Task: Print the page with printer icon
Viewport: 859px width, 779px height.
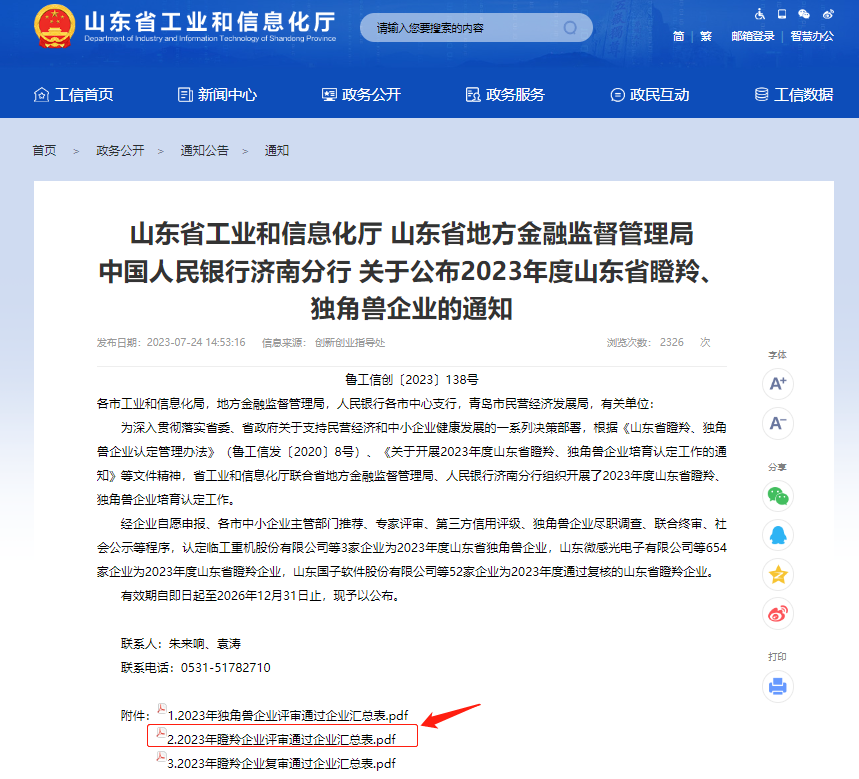Action: (x=778, y=686)
